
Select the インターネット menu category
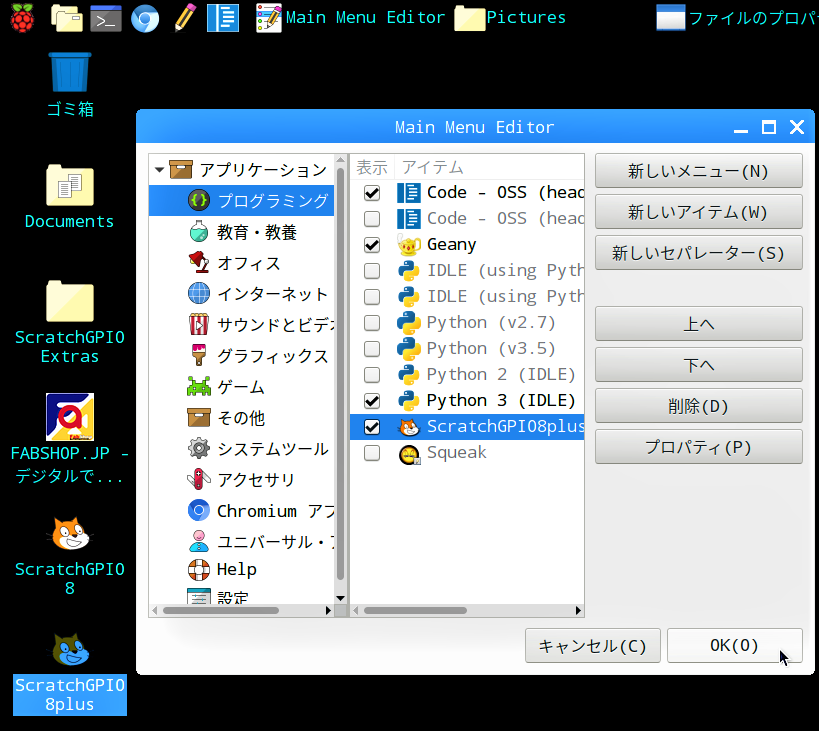[x=241, y=294]
